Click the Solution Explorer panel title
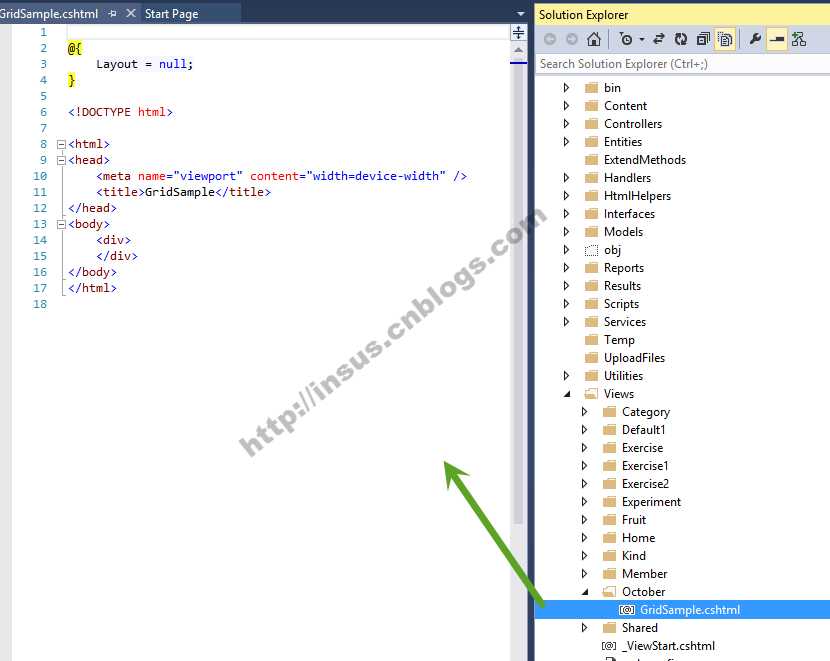 point(583,15)
